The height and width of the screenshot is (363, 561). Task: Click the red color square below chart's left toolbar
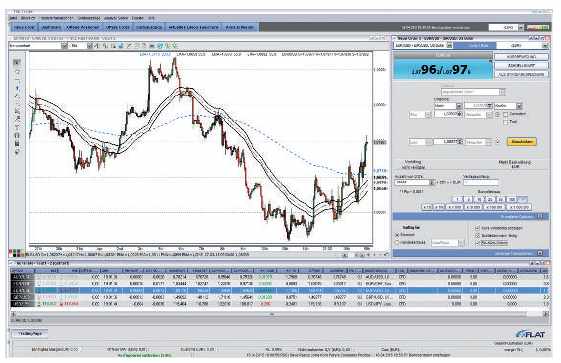pyautogui.click(x=10, y=253)
